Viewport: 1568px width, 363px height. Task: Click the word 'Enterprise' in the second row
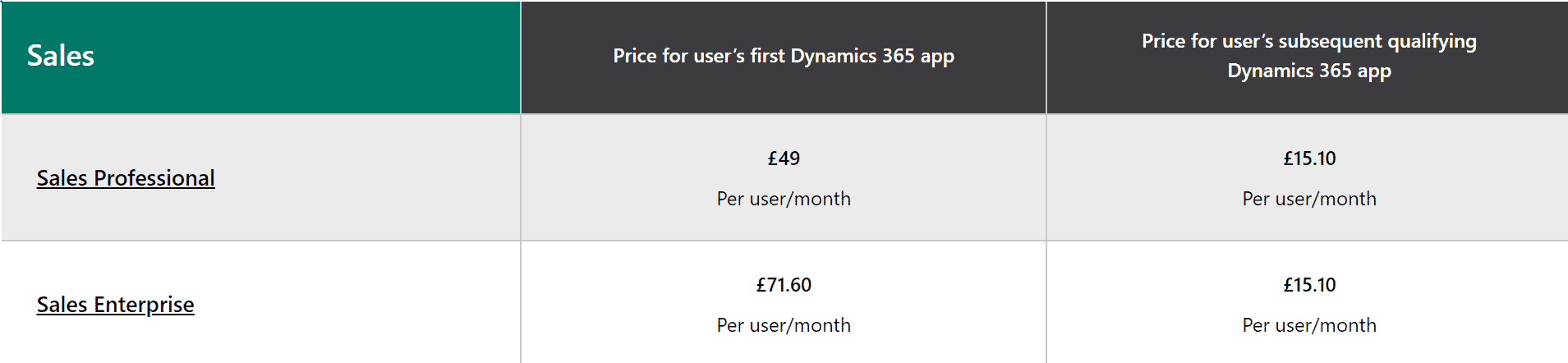tap(144, 305)
